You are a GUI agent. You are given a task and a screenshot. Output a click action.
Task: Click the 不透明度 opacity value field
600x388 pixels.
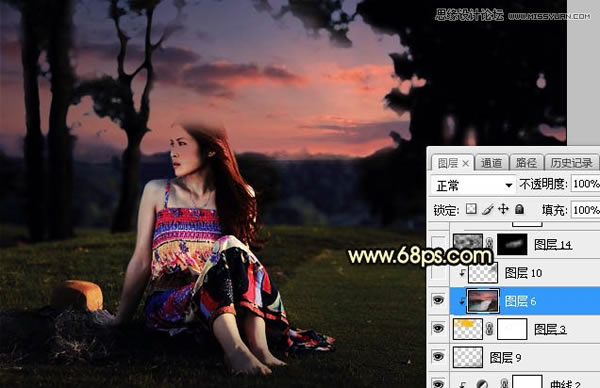585,184
